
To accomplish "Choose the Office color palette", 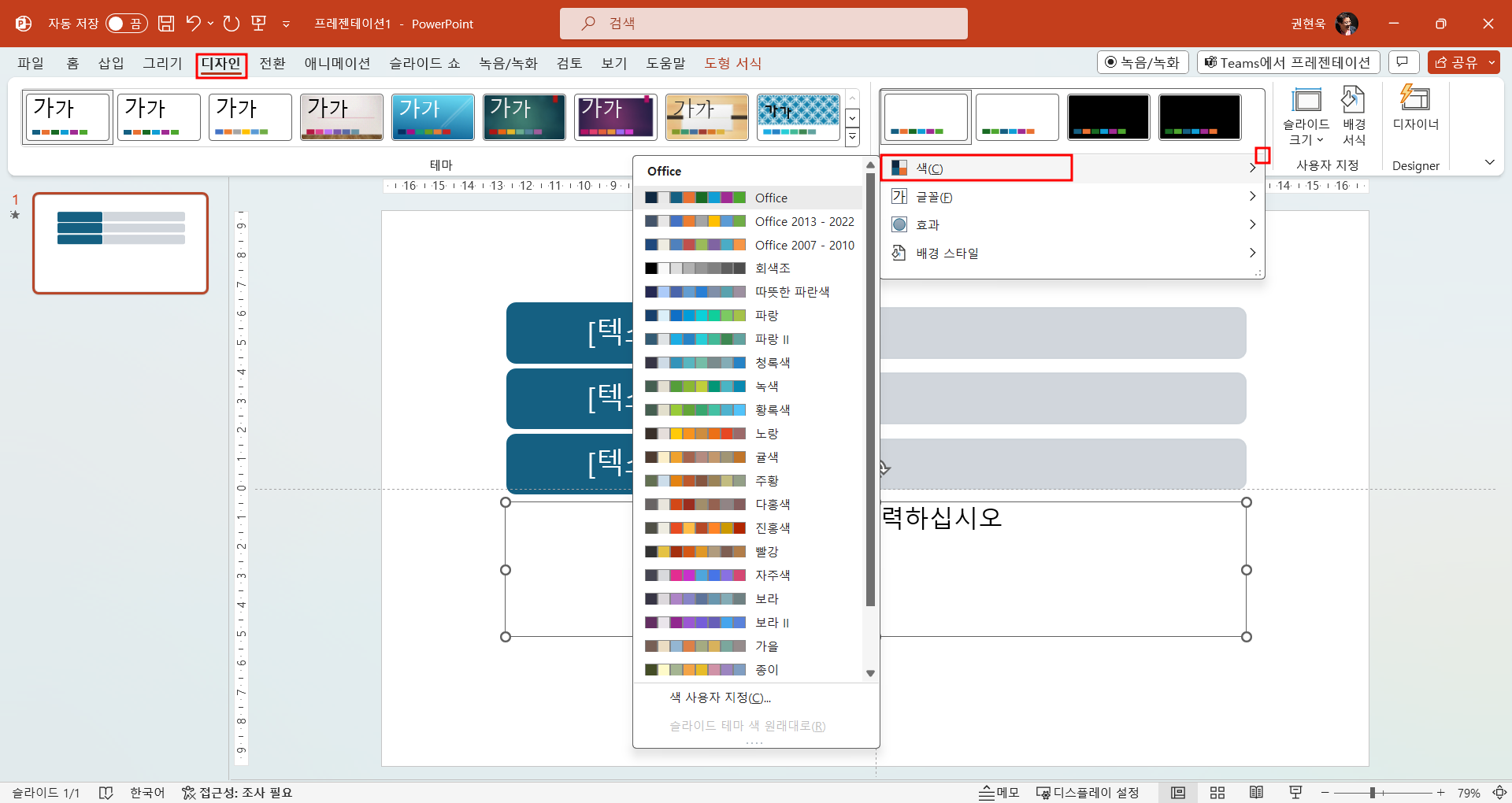I will pyautogui.click(x=749, y=198).
